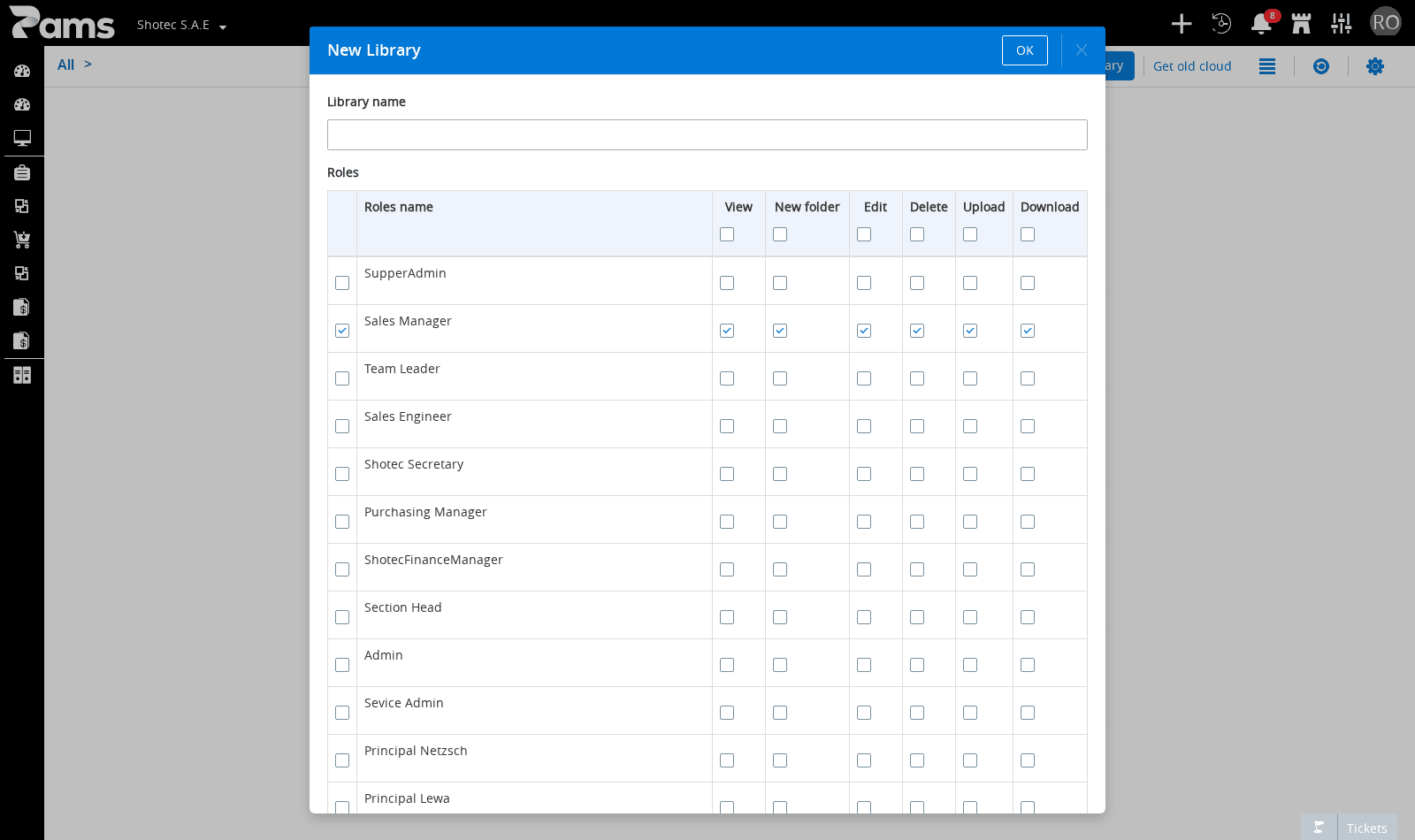Uncheck the Sales Manager role row checkbox
Image resolution: width=1415 pixels, height=840 pixels.
342,331
